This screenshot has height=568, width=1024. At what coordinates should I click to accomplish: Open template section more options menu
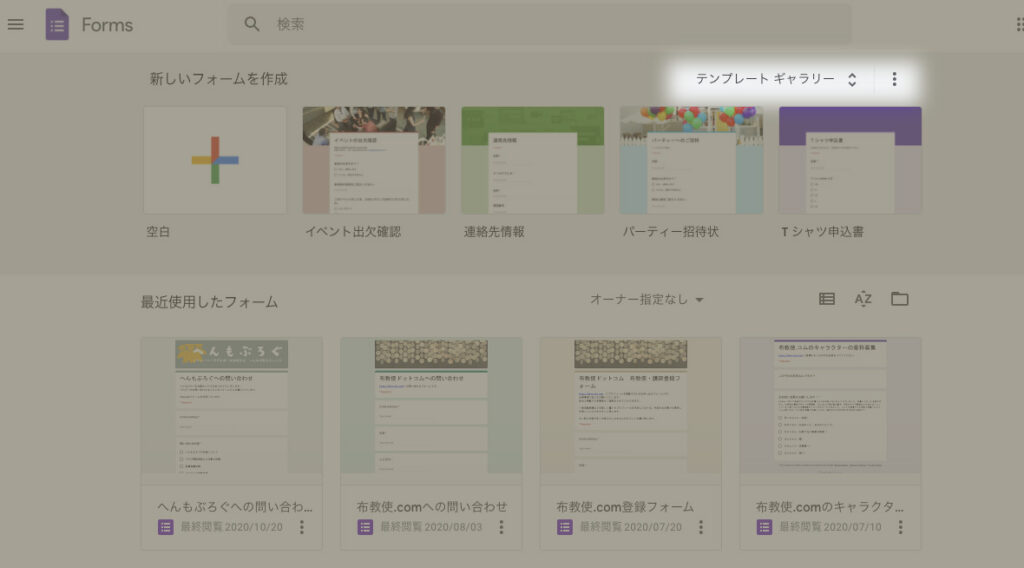click(895, 79)
